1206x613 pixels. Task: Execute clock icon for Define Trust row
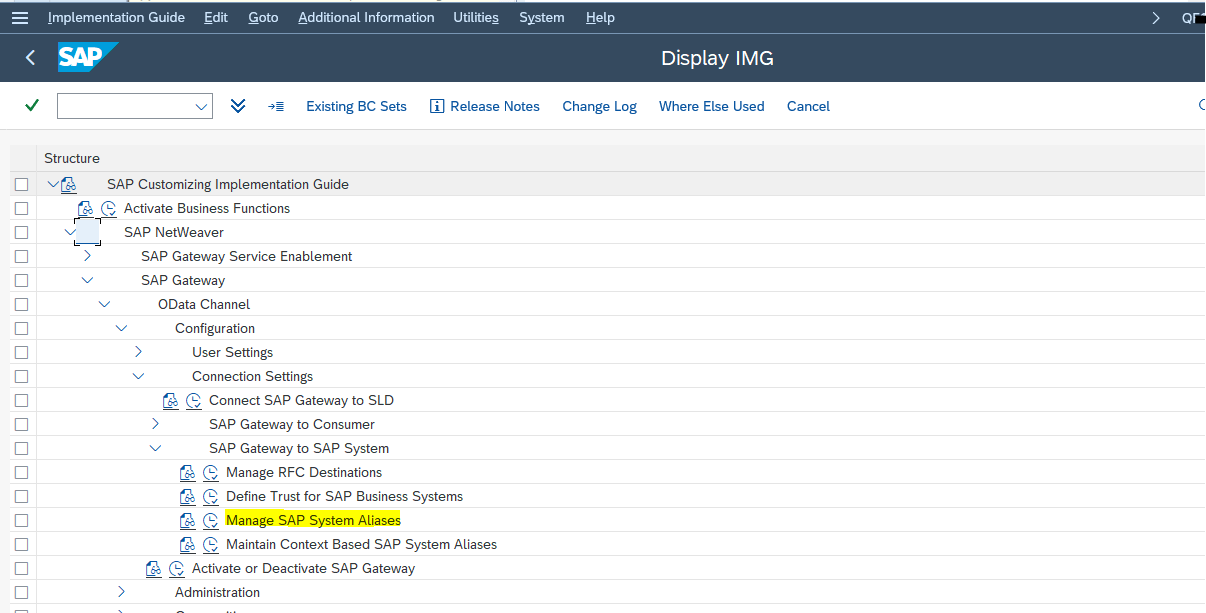(211, 496)
